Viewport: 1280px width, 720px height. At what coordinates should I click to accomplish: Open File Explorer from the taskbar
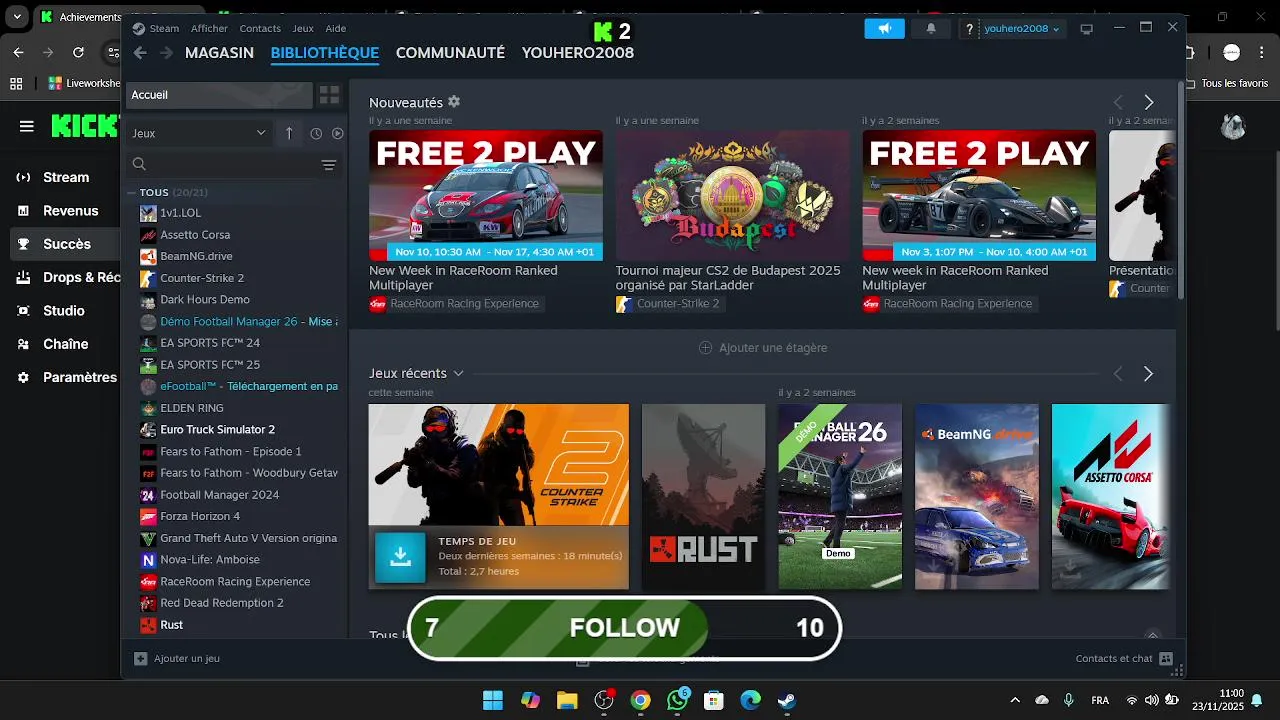(567, 700)
